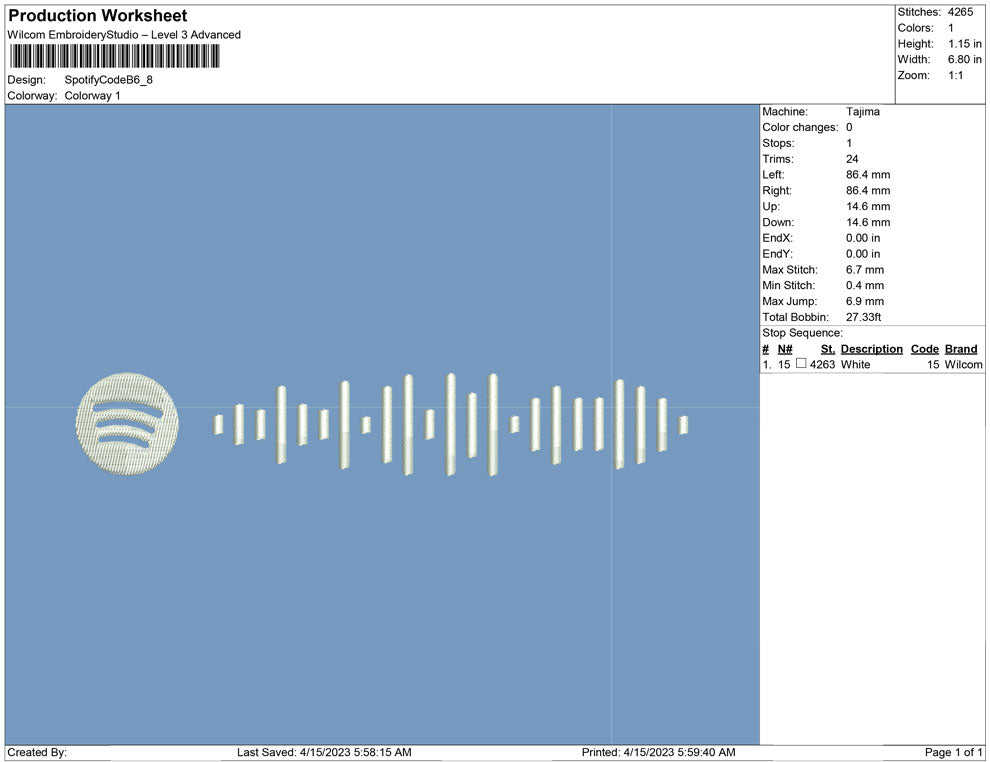Click the Max Jump value 6.9 mm
The height and width of the screenshot is (762, 990).
tap(865, 301)
